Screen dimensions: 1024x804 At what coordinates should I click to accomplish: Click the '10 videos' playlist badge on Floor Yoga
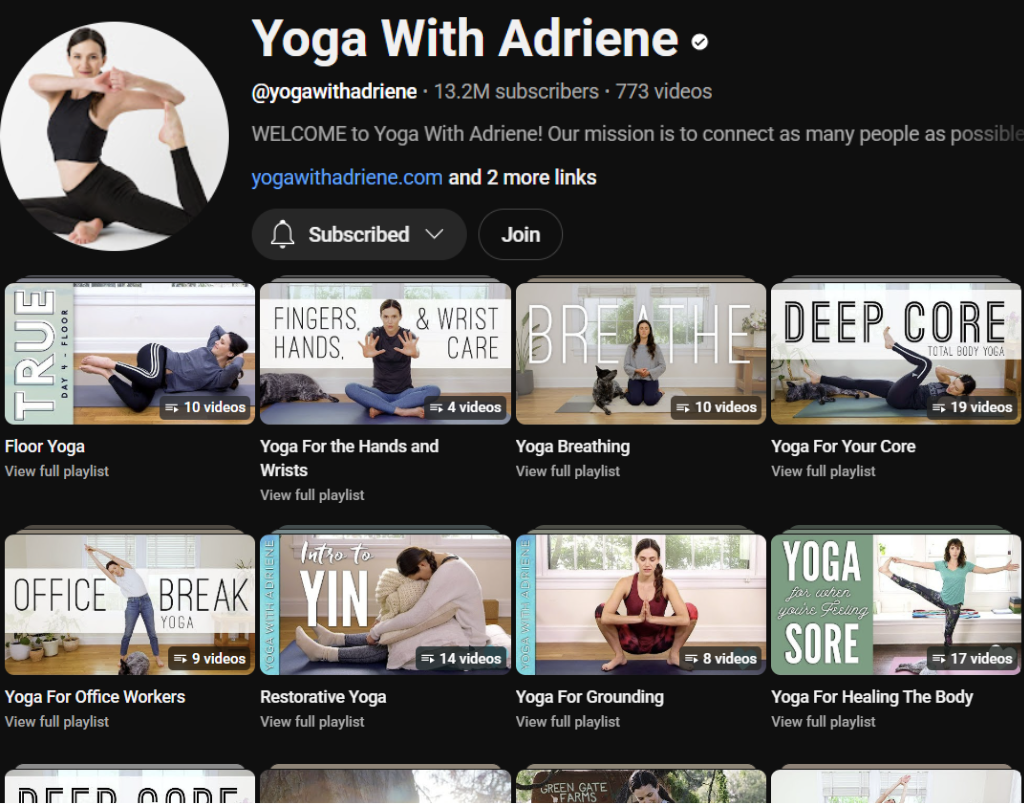coord(206,408)
